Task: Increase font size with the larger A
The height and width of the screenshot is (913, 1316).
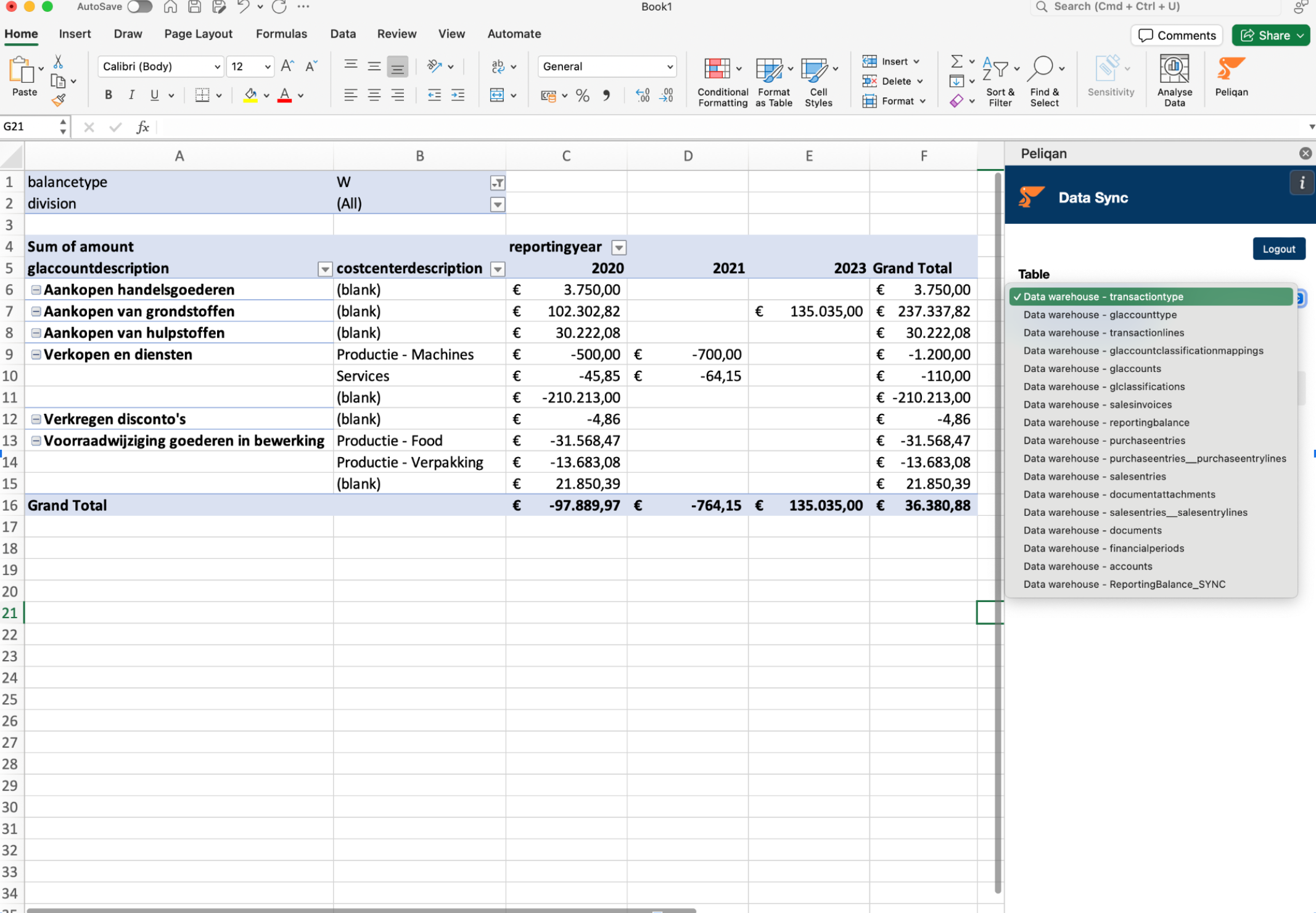Action: tap(287, 66)
